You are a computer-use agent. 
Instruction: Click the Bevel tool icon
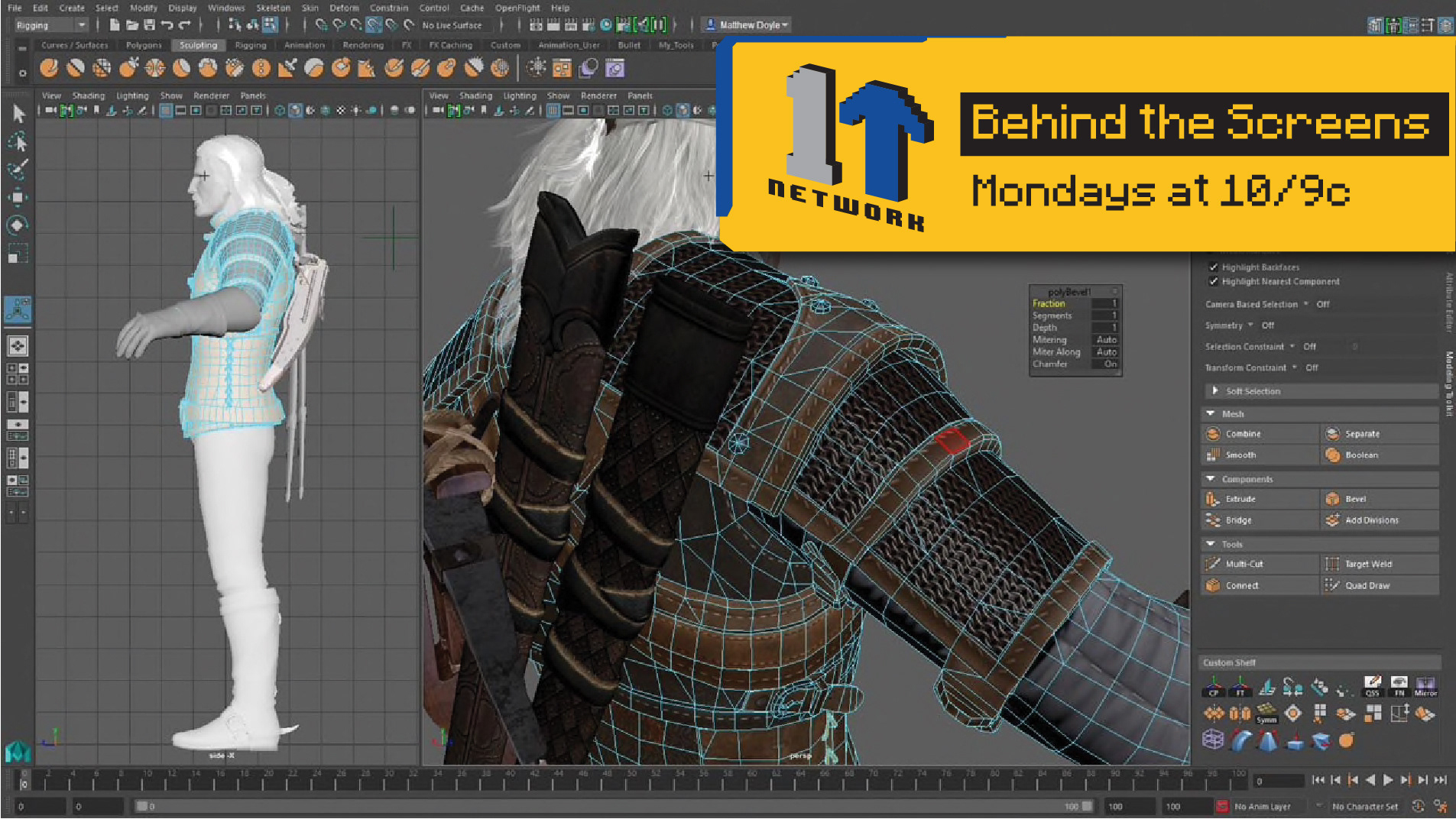pos(1332,499)
